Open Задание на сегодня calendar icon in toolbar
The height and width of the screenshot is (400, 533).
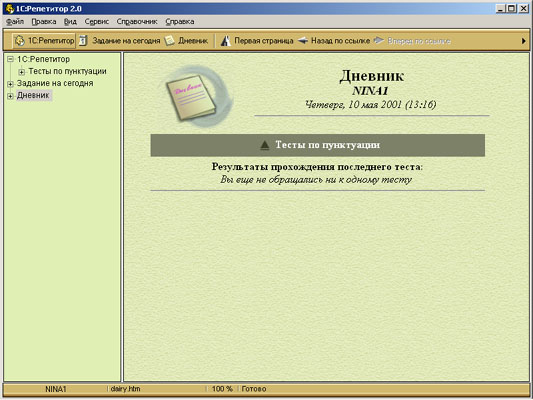pos(83,40)
